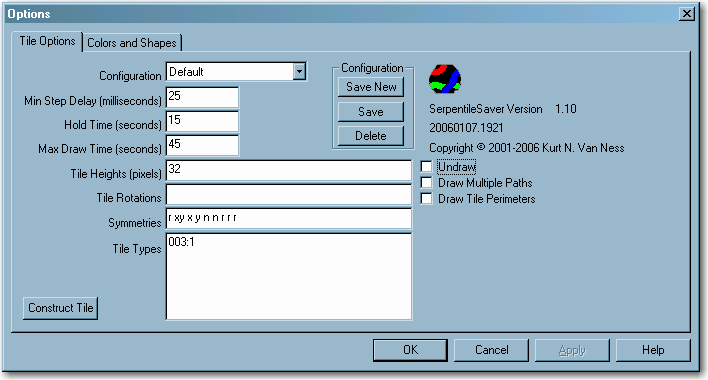Expand the Configuration dropdown arrow
The height and width of the screenshot is (380, 708).
(x=299, y=72)
